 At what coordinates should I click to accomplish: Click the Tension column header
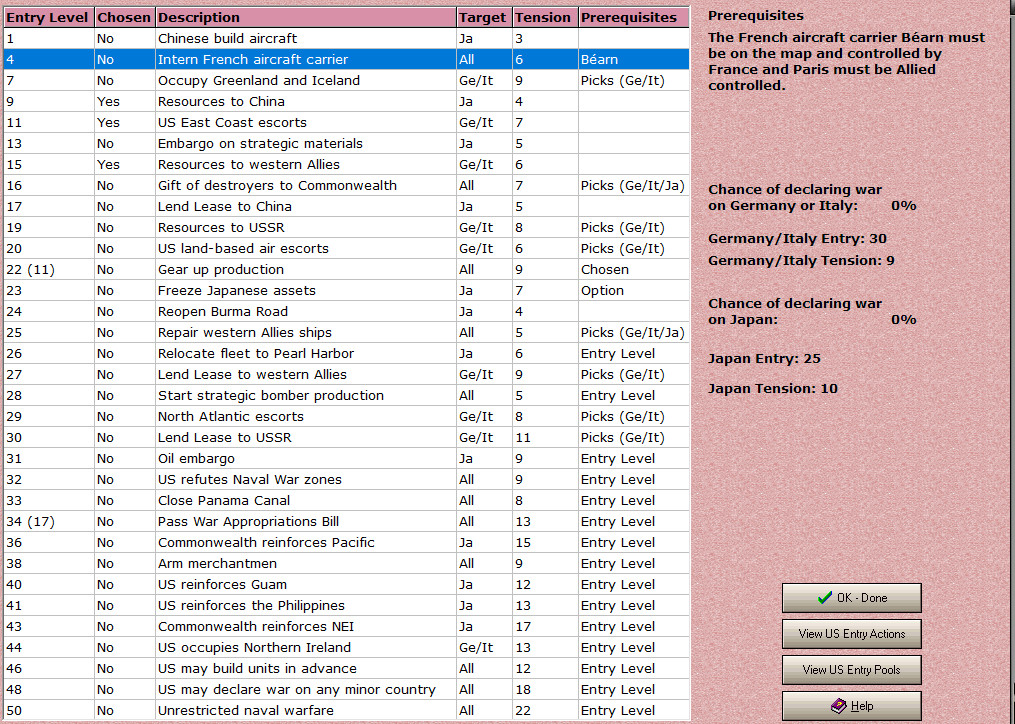544,17
